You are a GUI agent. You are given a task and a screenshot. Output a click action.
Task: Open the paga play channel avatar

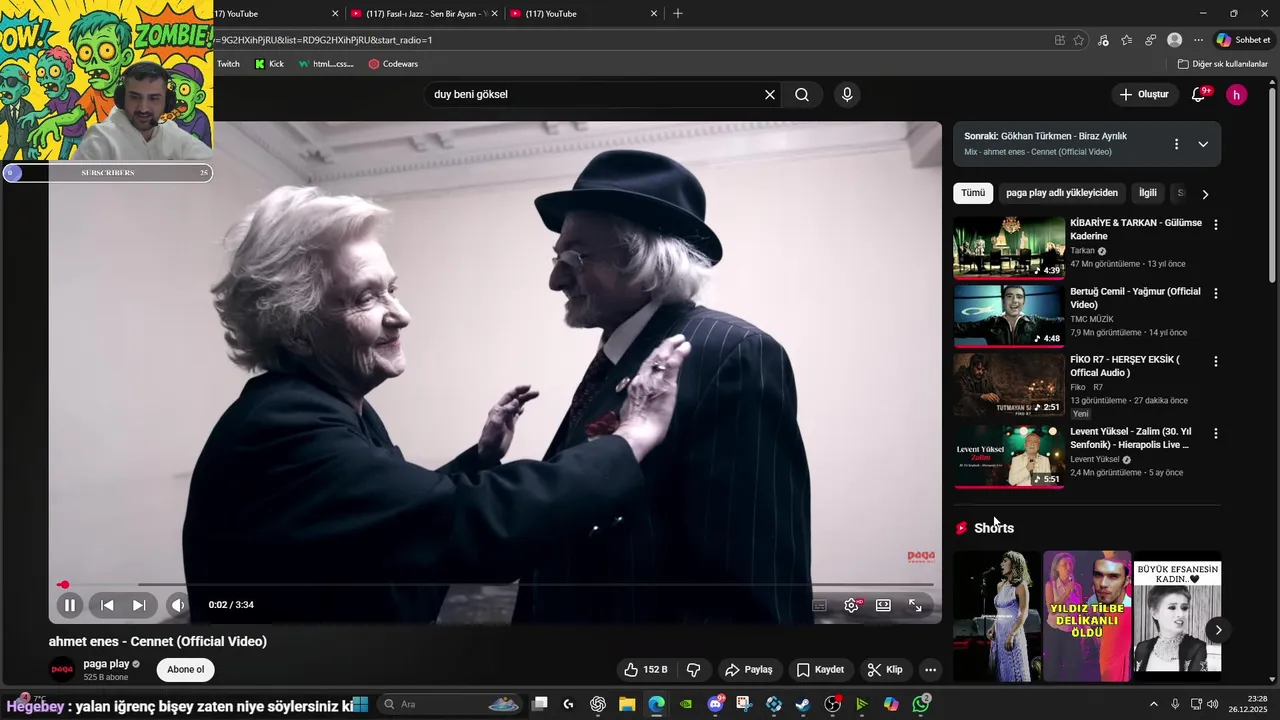62,670
